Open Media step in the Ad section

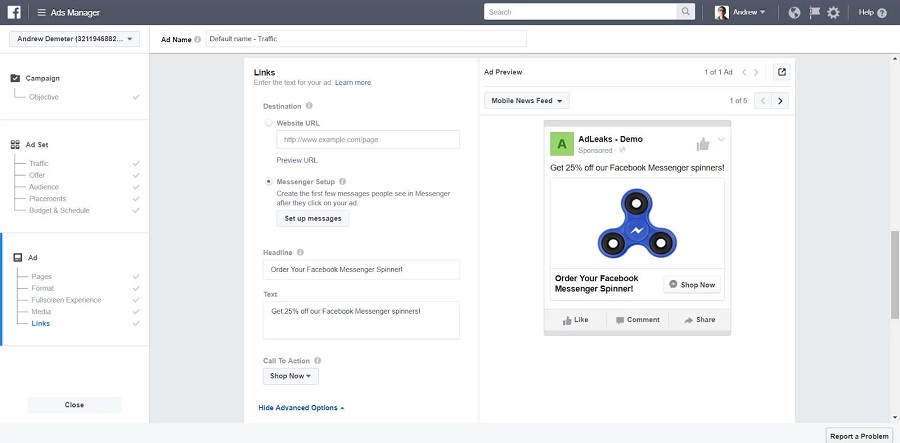41,312
